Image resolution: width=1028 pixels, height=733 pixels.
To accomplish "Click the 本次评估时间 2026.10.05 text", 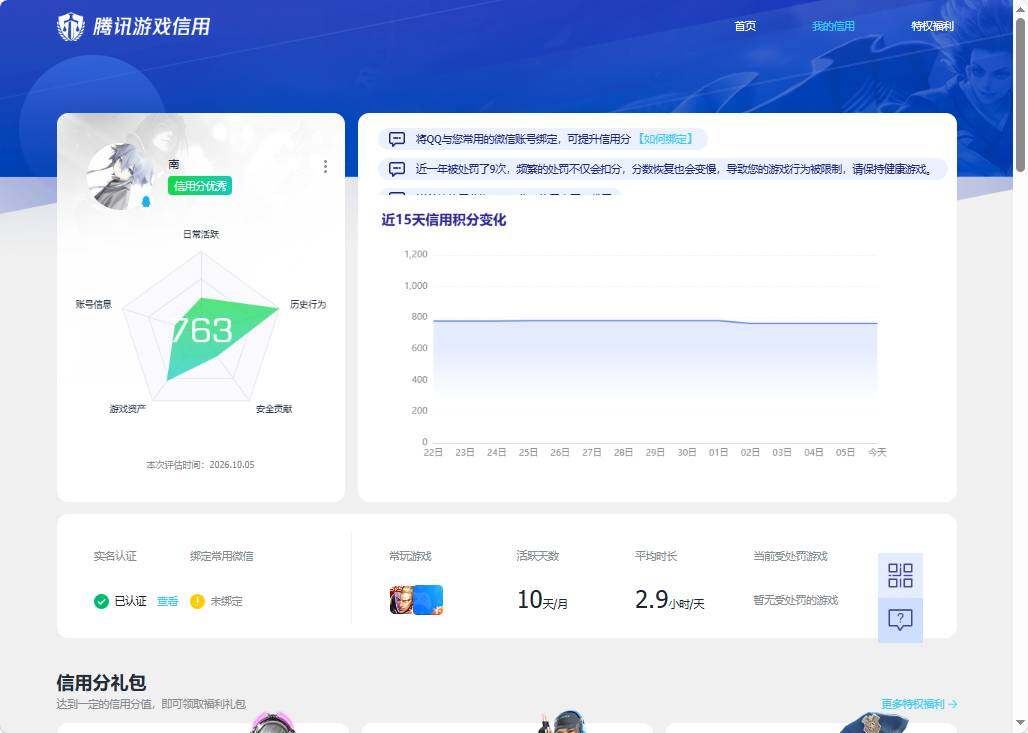I will coord(200,465).
